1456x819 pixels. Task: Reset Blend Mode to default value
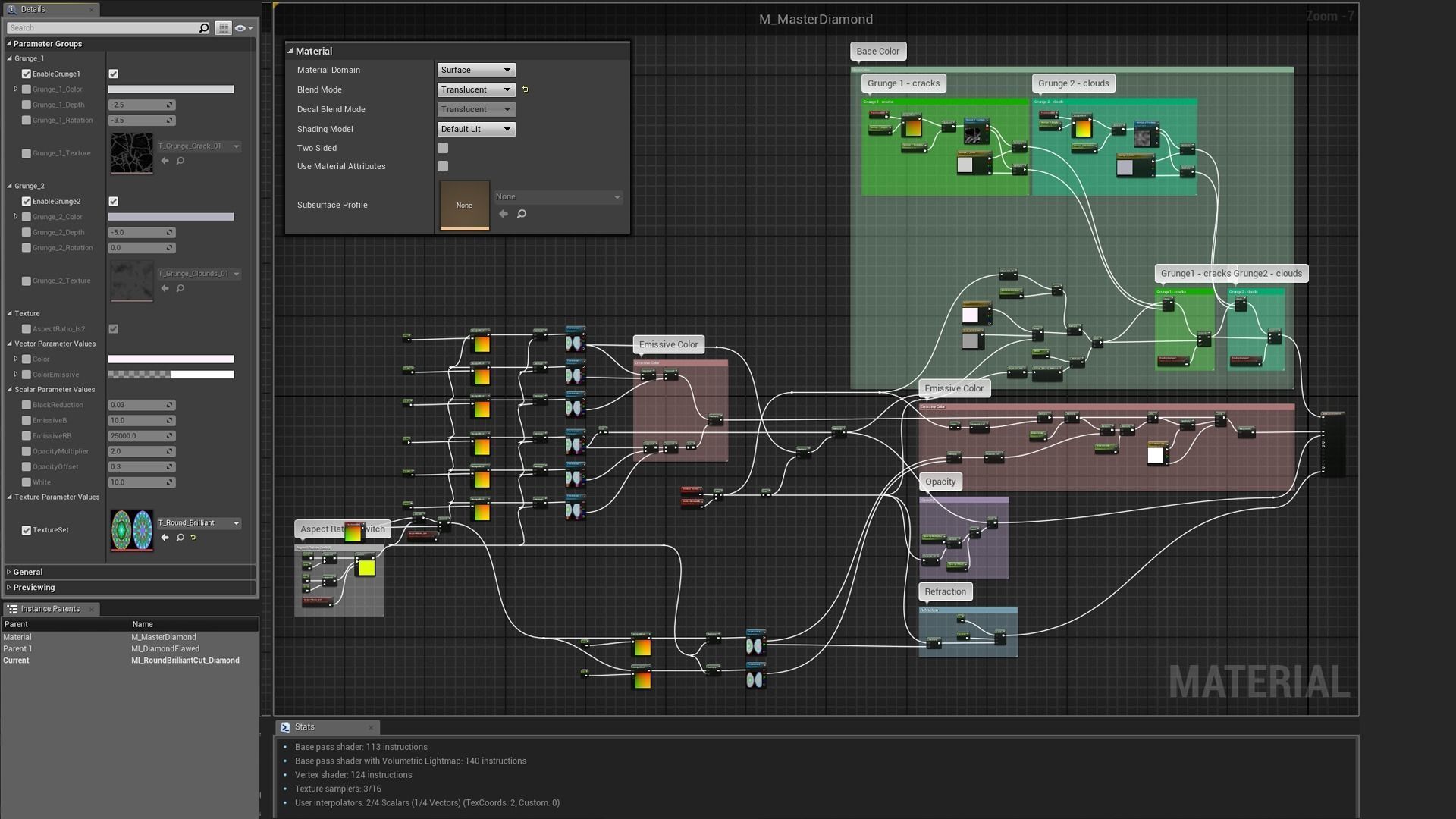525,89
